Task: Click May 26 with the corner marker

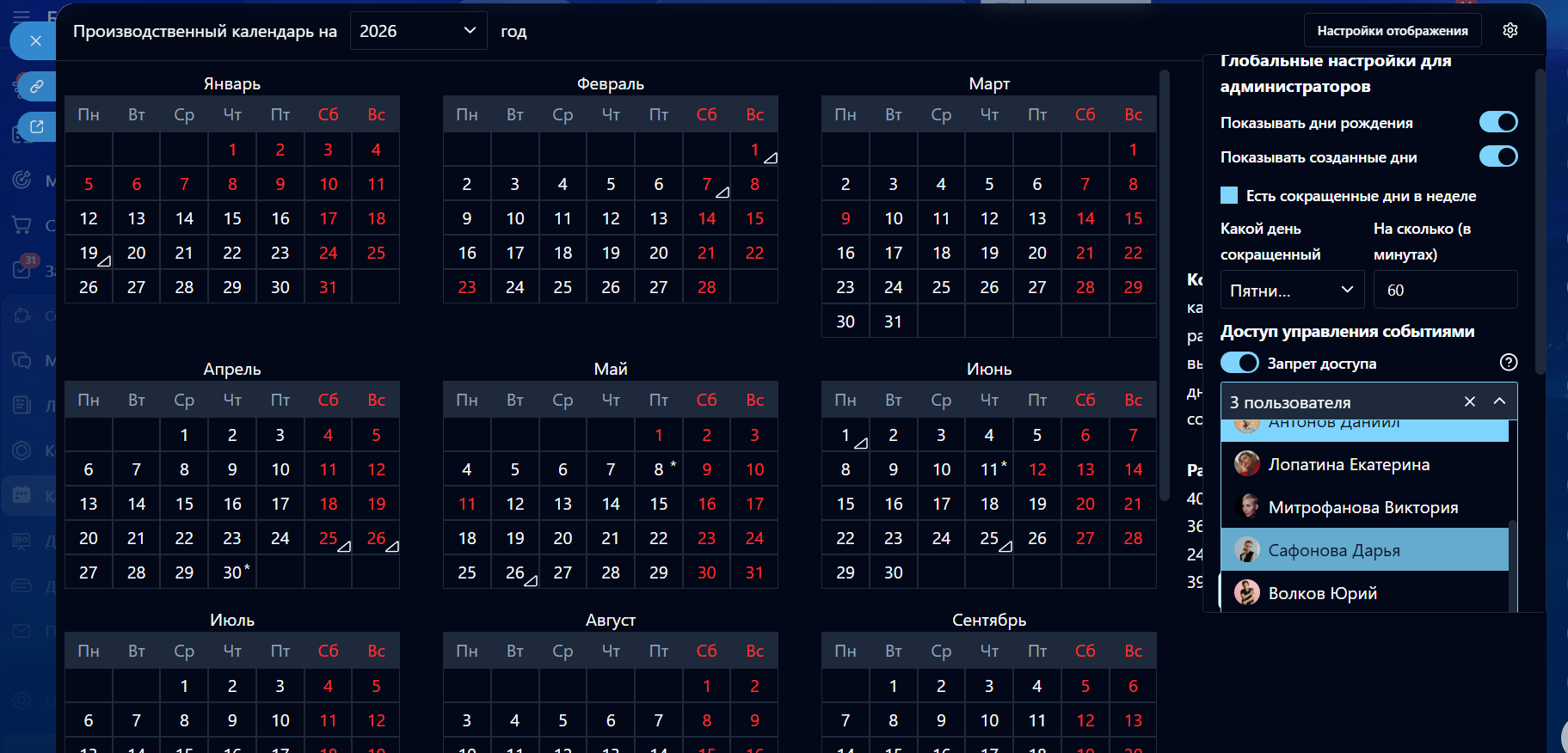Action: [514, 572]
